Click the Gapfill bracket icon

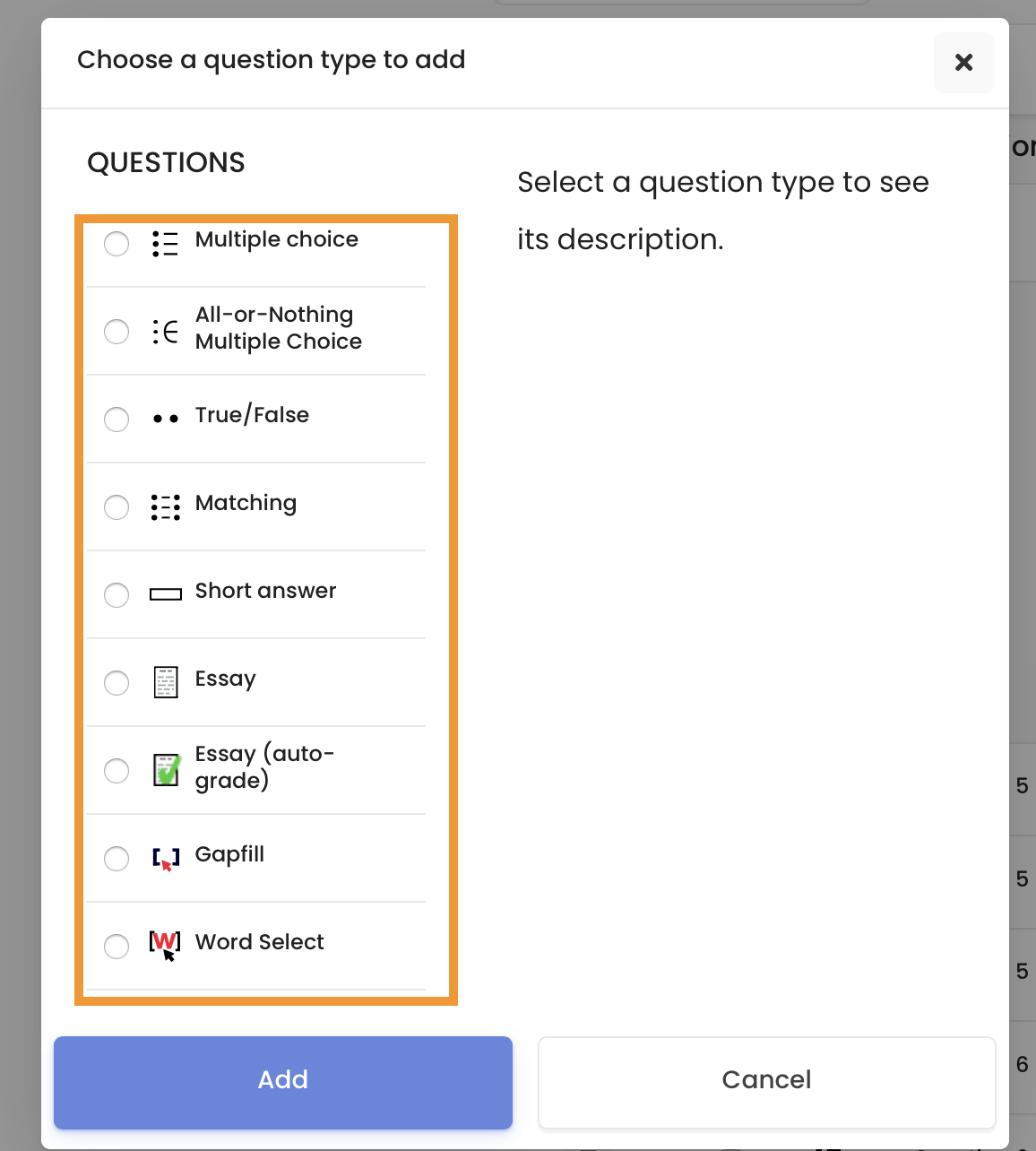coord(166,859)
